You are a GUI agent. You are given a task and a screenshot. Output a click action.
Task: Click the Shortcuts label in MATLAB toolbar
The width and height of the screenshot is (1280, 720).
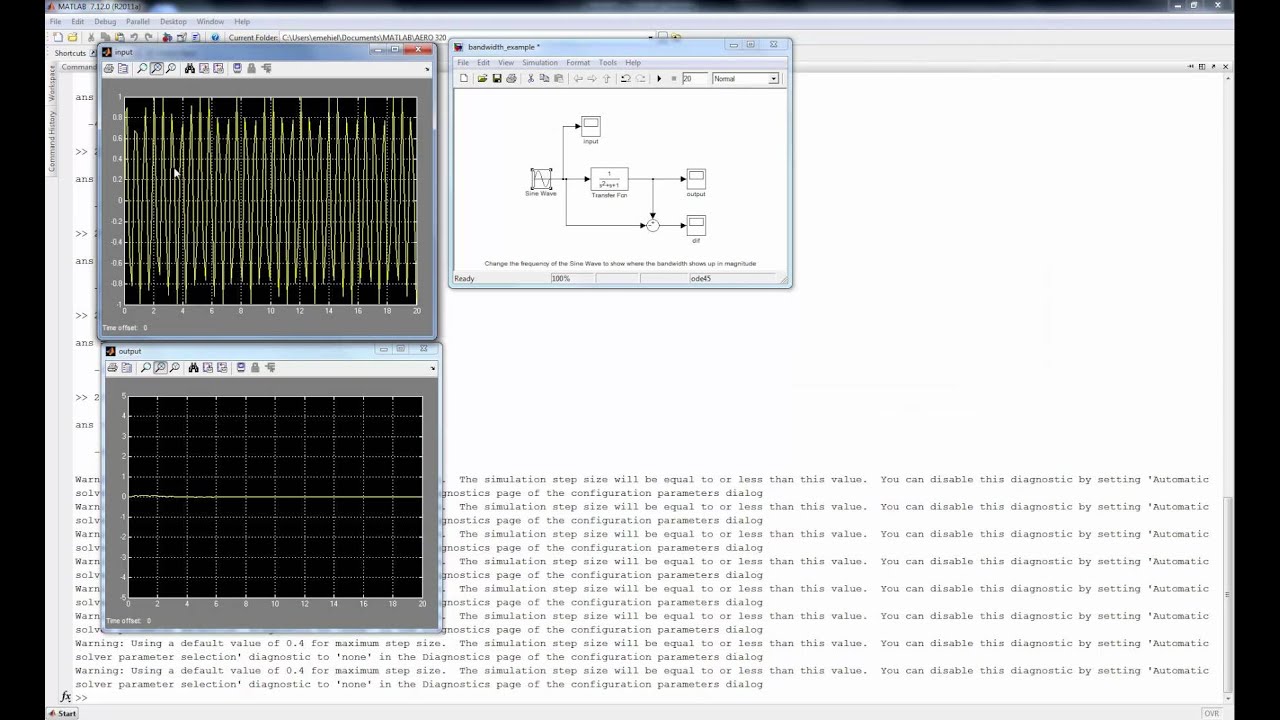pos(70,53)
